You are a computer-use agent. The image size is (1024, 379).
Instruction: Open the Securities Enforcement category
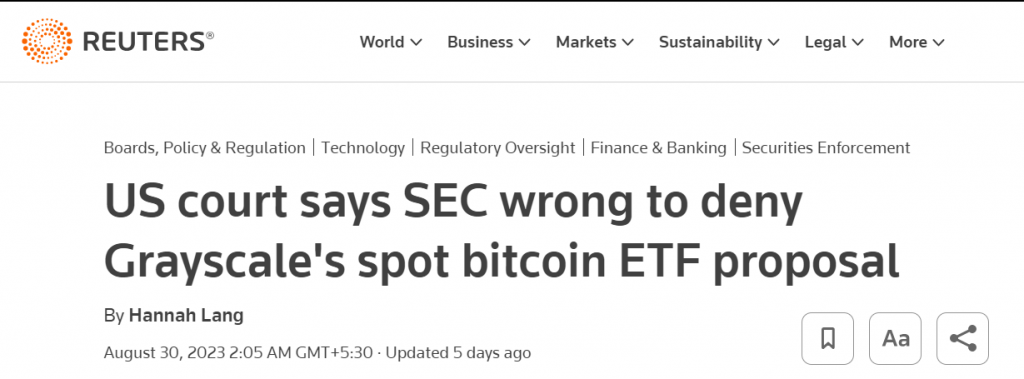826,148
